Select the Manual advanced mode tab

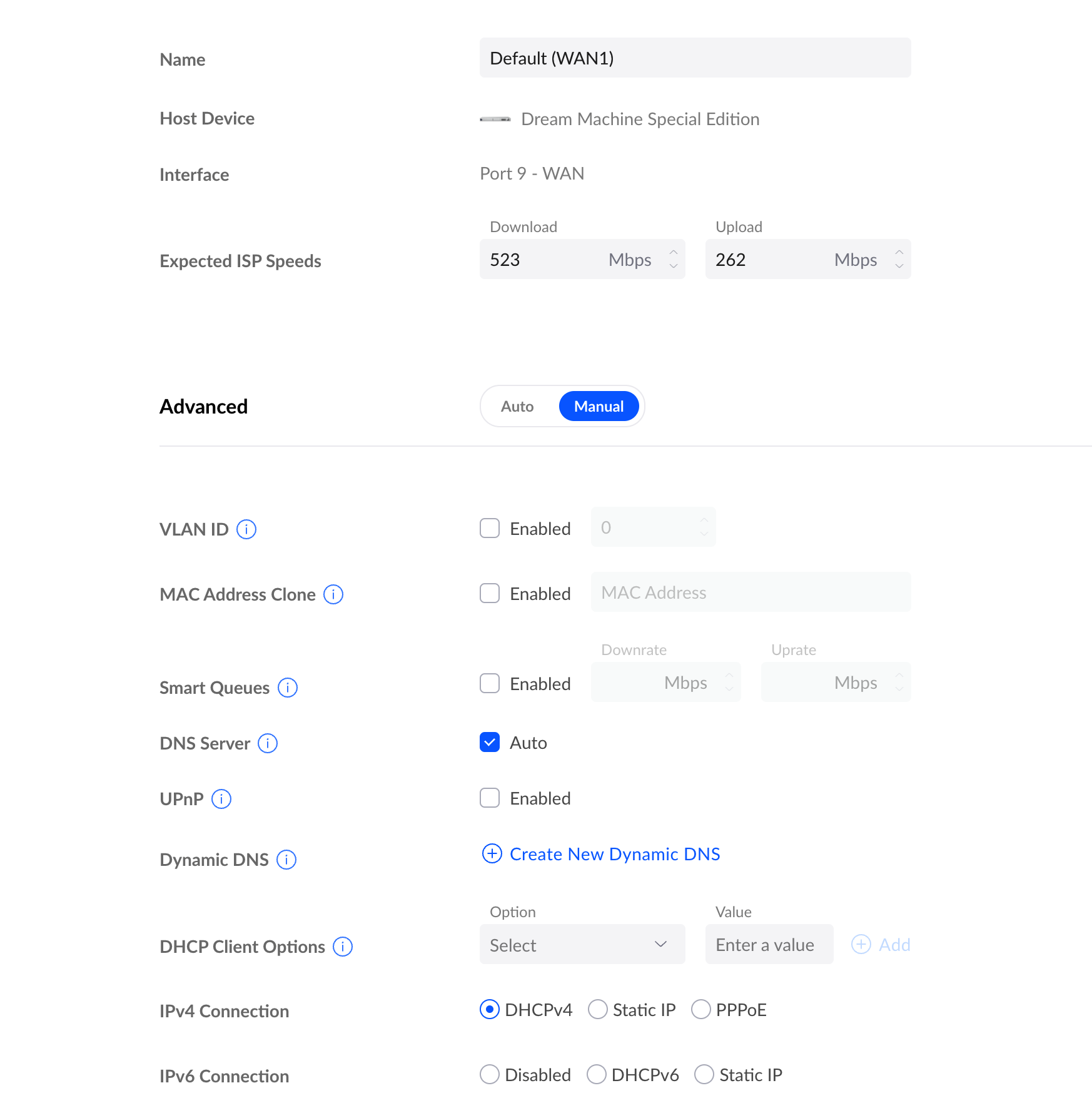[x=599, y=407]
